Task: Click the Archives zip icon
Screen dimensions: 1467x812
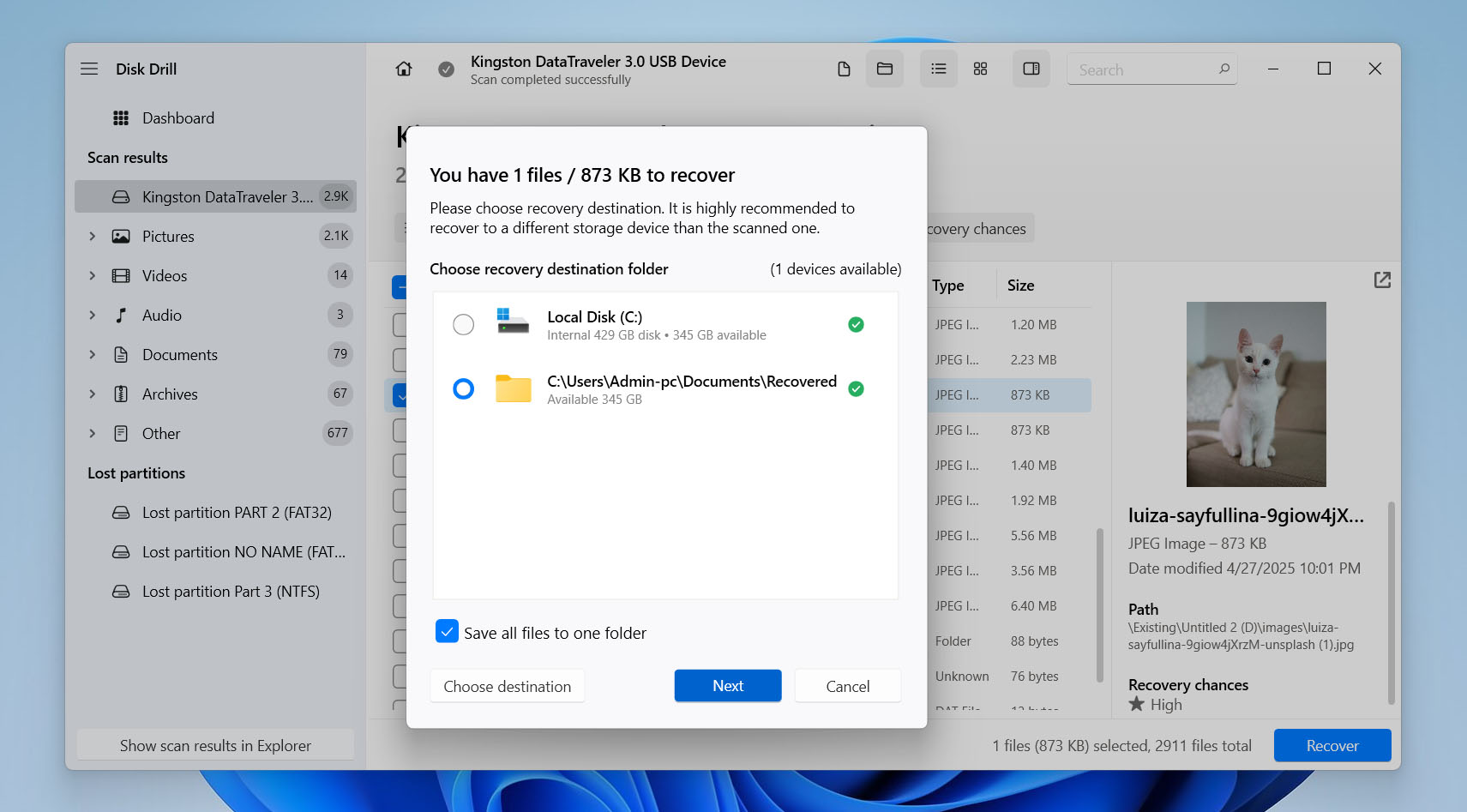Action: tap(121, 394)
